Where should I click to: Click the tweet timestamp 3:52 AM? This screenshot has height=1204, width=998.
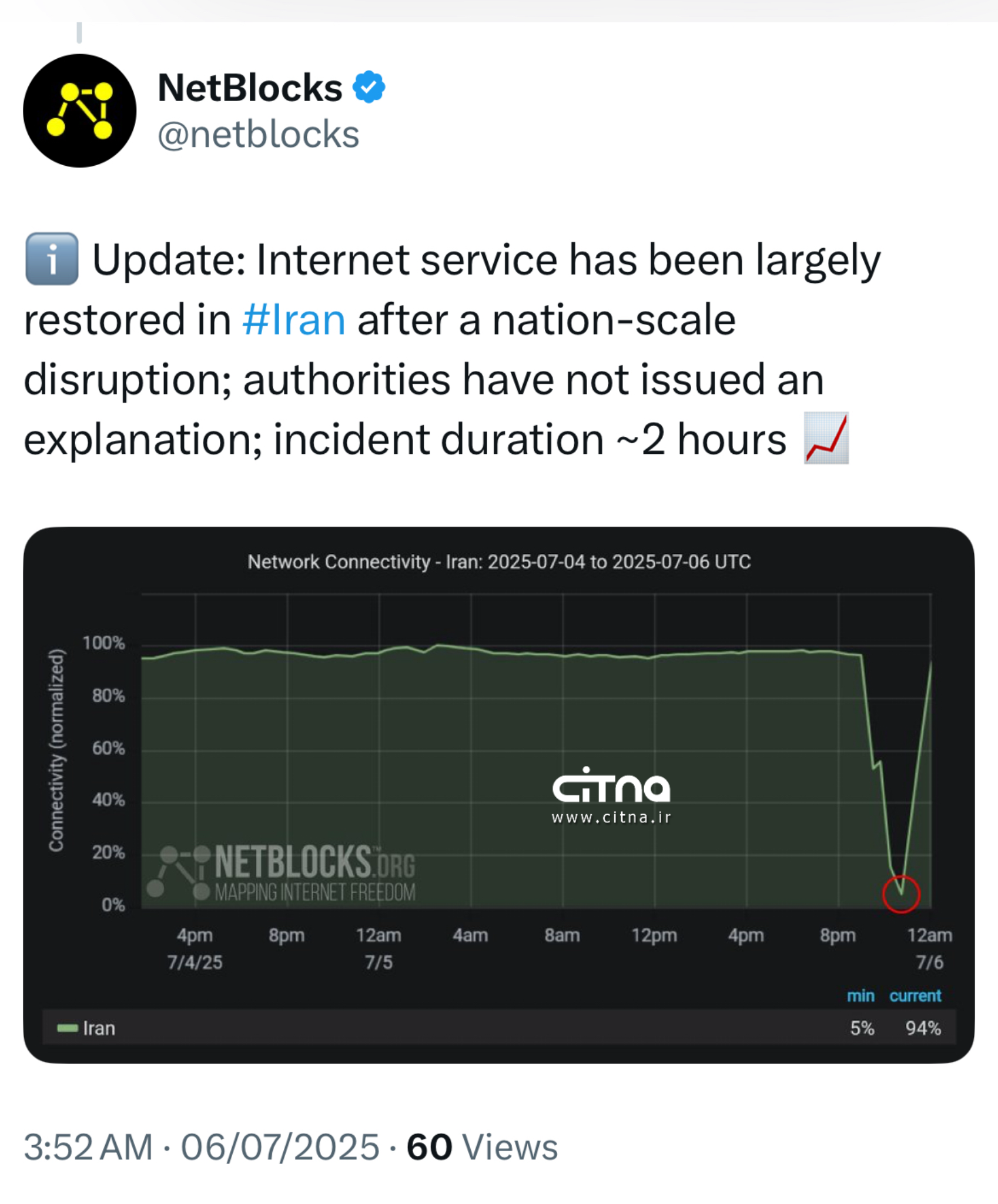click(x=88, y=1147)
